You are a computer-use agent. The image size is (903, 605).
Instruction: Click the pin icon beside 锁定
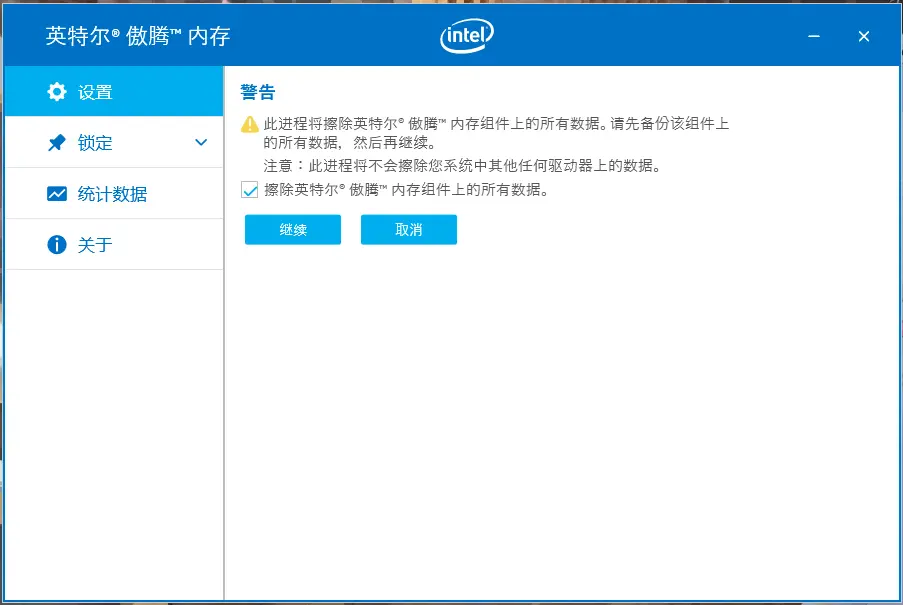click(57, 143)
